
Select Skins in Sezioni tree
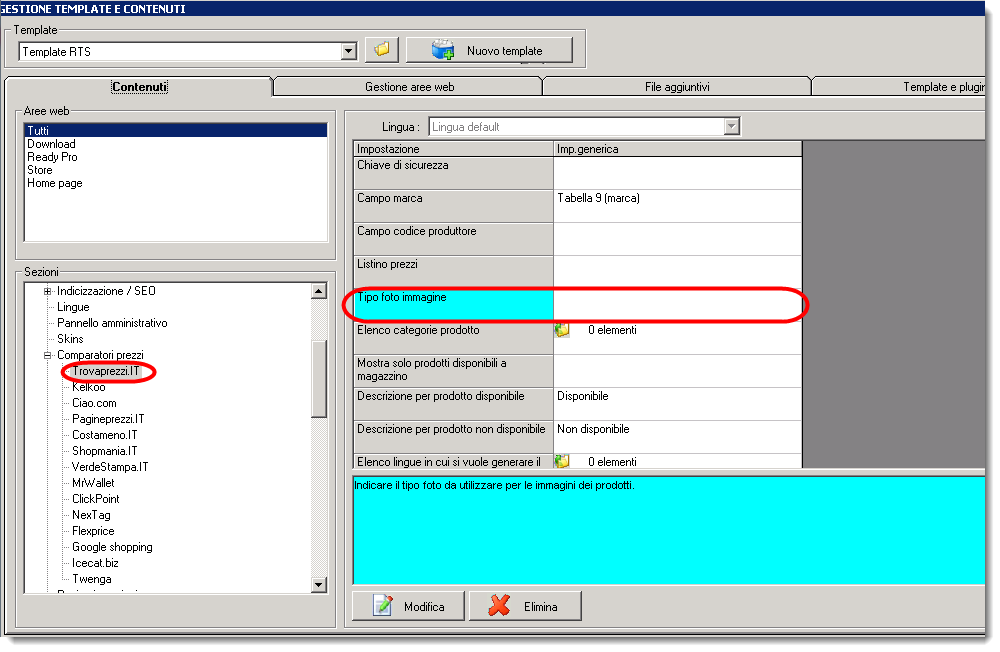pos(70,339)
